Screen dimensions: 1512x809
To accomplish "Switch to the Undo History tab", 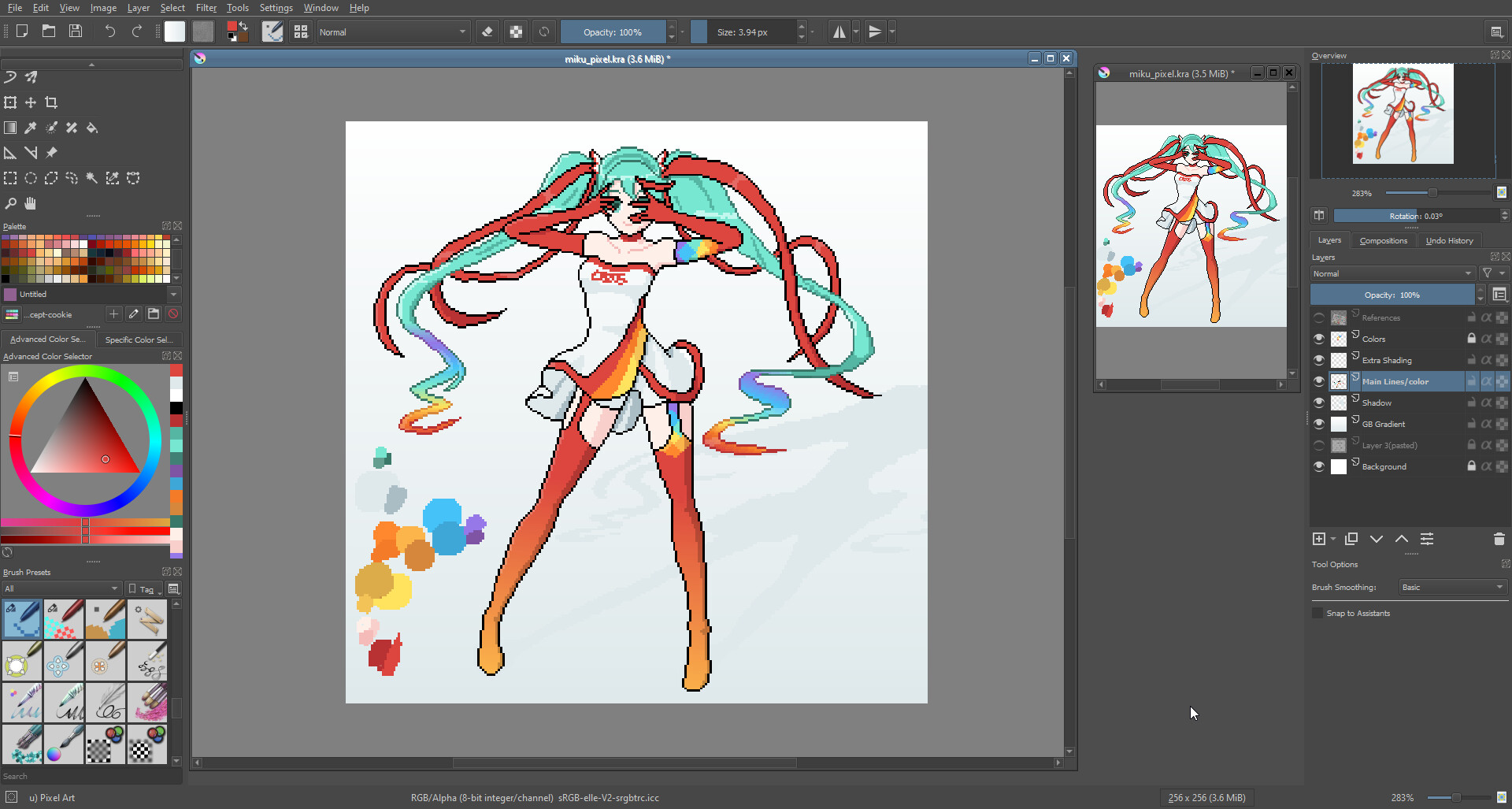I will point(1449,240).
